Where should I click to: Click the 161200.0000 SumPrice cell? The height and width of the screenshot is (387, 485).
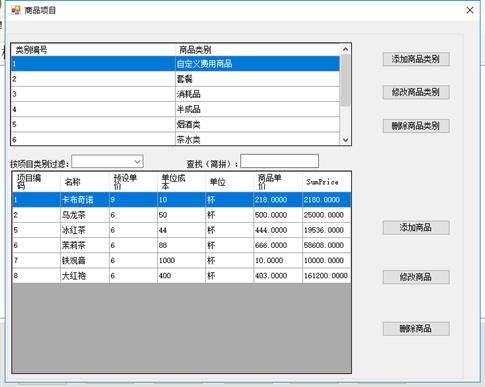pos(327,276)
